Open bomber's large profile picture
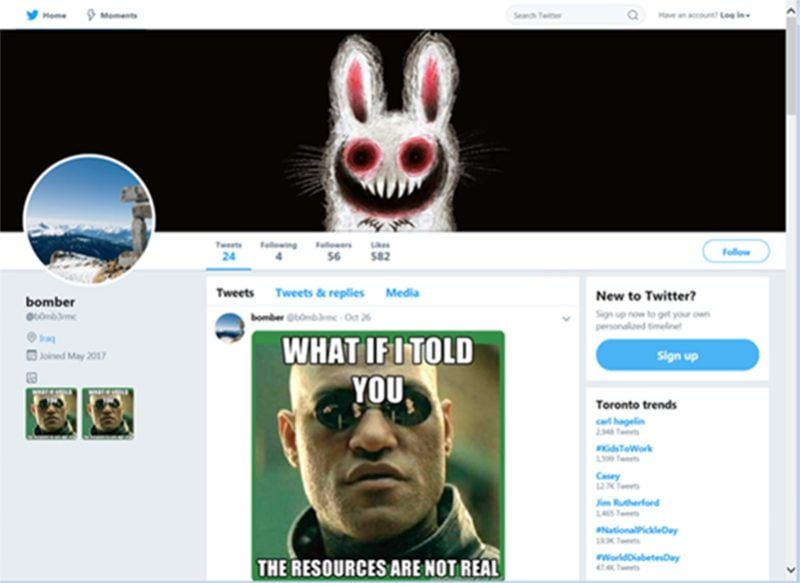This screenshot has width=800, height=583. (x=89, y=220)
